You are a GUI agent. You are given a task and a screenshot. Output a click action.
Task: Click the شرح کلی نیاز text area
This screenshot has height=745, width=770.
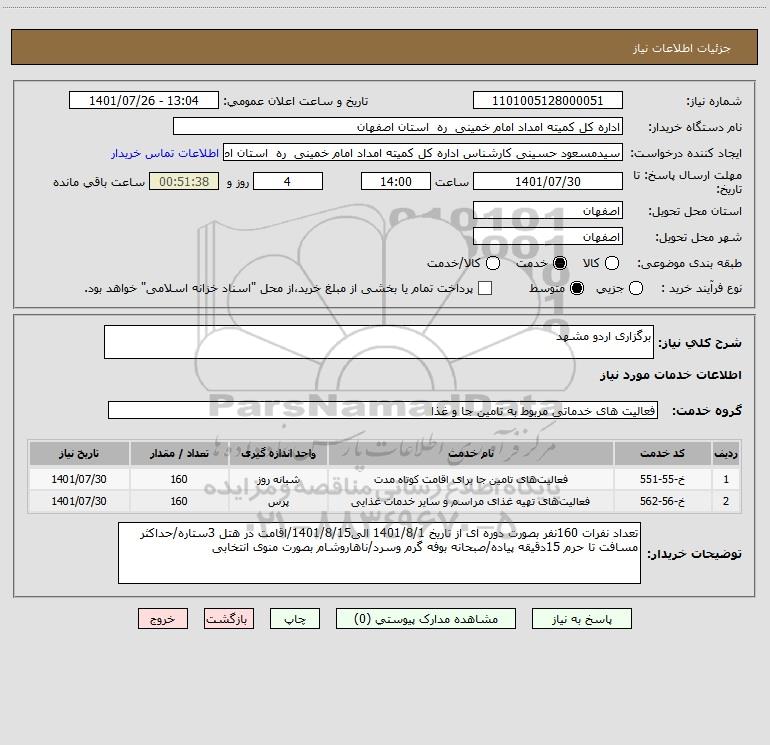(379, 342)
